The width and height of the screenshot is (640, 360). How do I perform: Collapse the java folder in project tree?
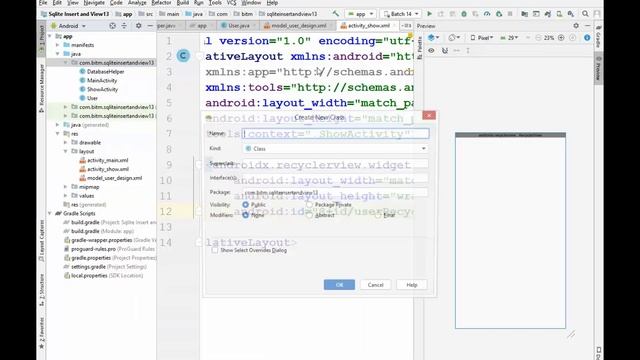click(x=58, y=54)
